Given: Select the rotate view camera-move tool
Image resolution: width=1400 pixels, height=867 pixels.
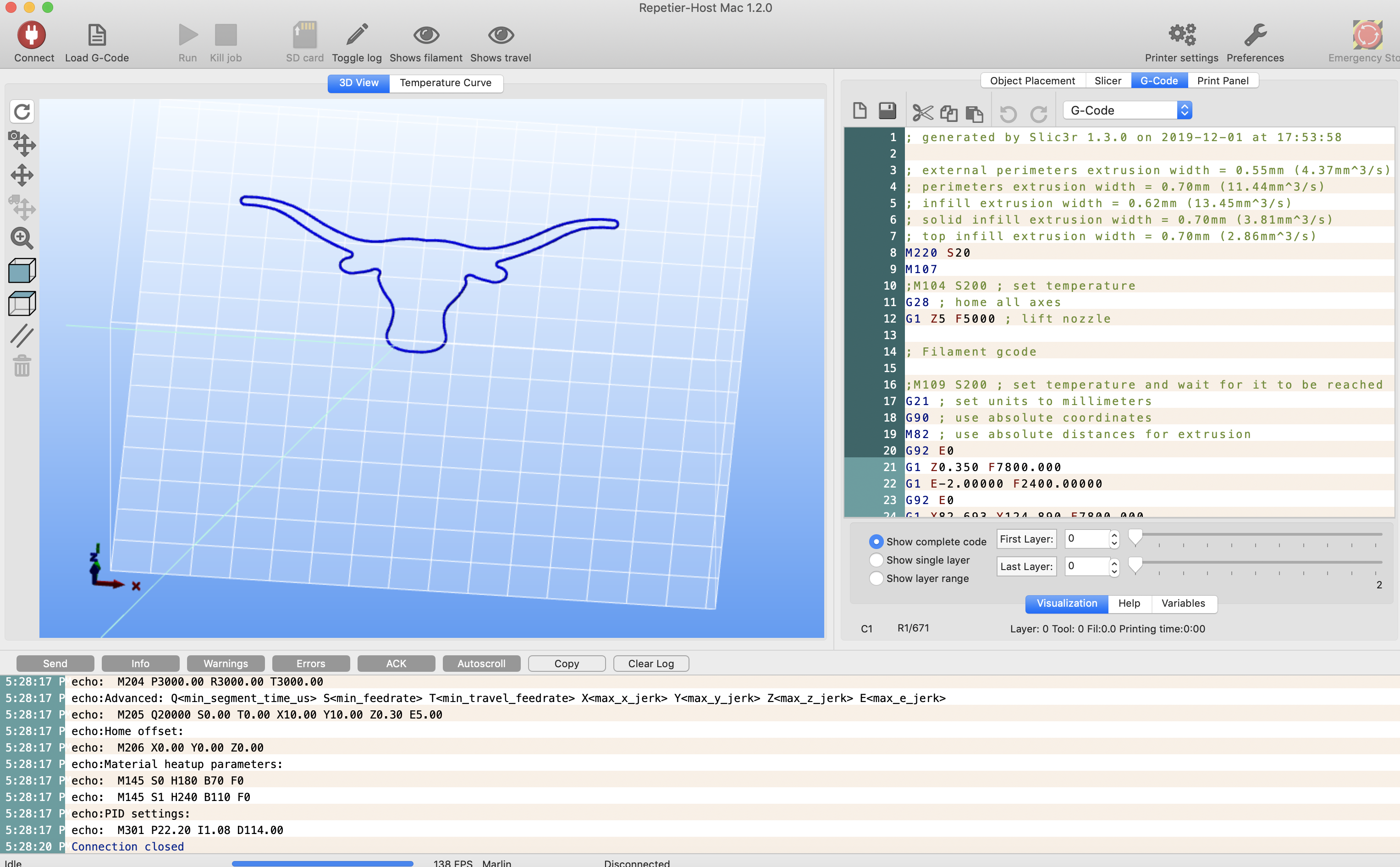Looking at the screenshot, I should 22,143.
